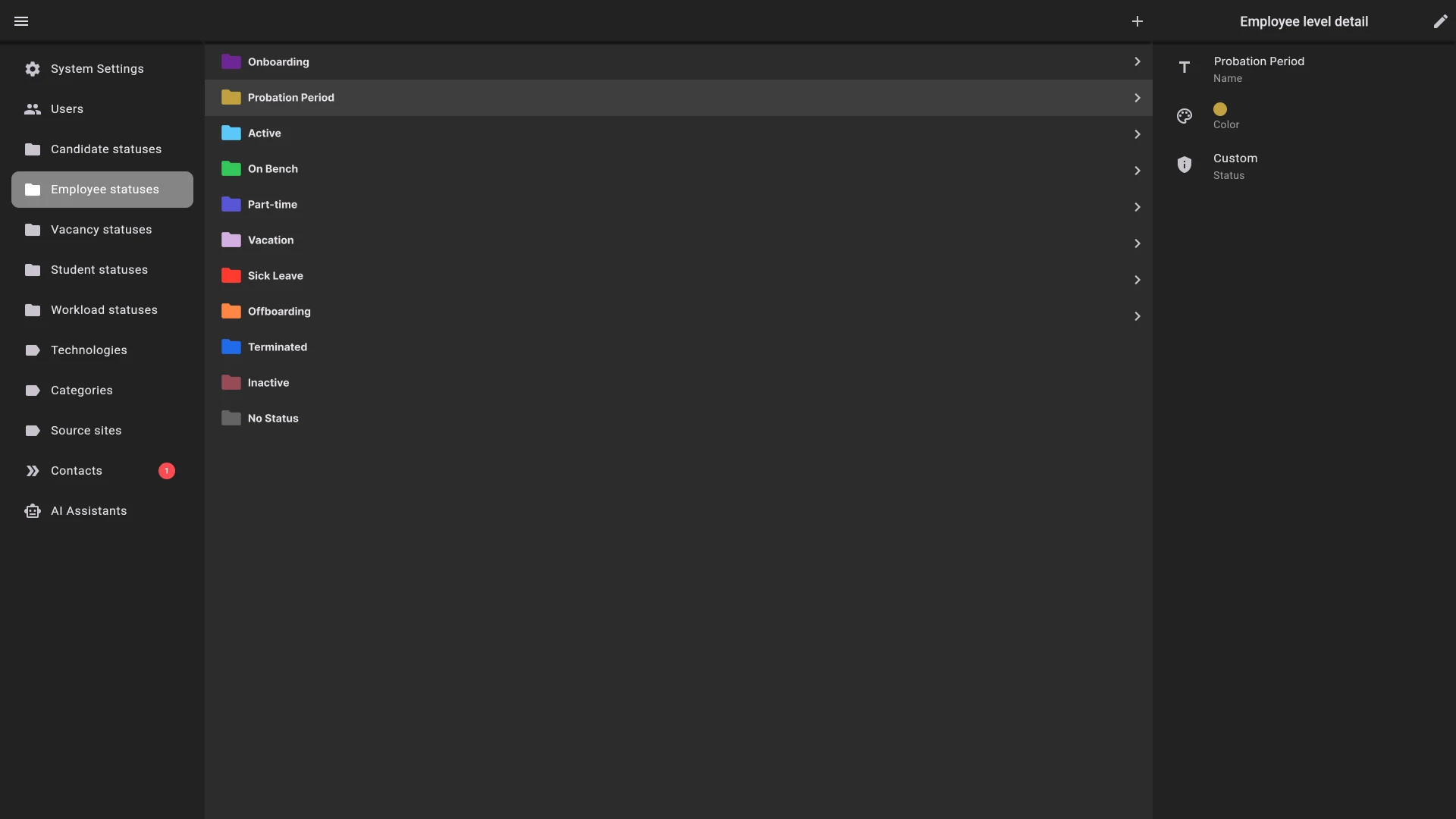The image size is (1456, 819).
Task: Click the Status shield icon
Action: tap(1184, 165)
